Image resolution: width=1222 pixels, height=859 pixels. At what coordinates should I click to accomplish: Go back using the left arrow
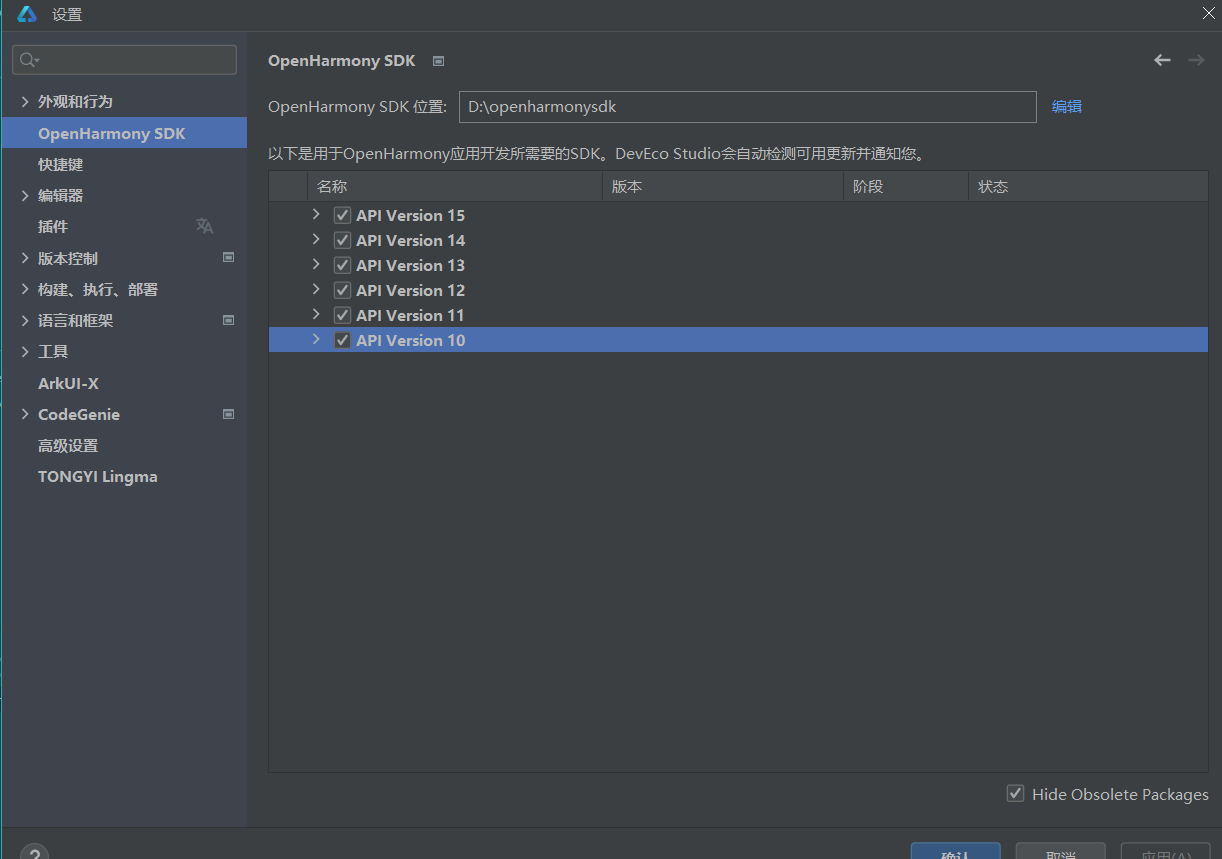click(1162, 60)
